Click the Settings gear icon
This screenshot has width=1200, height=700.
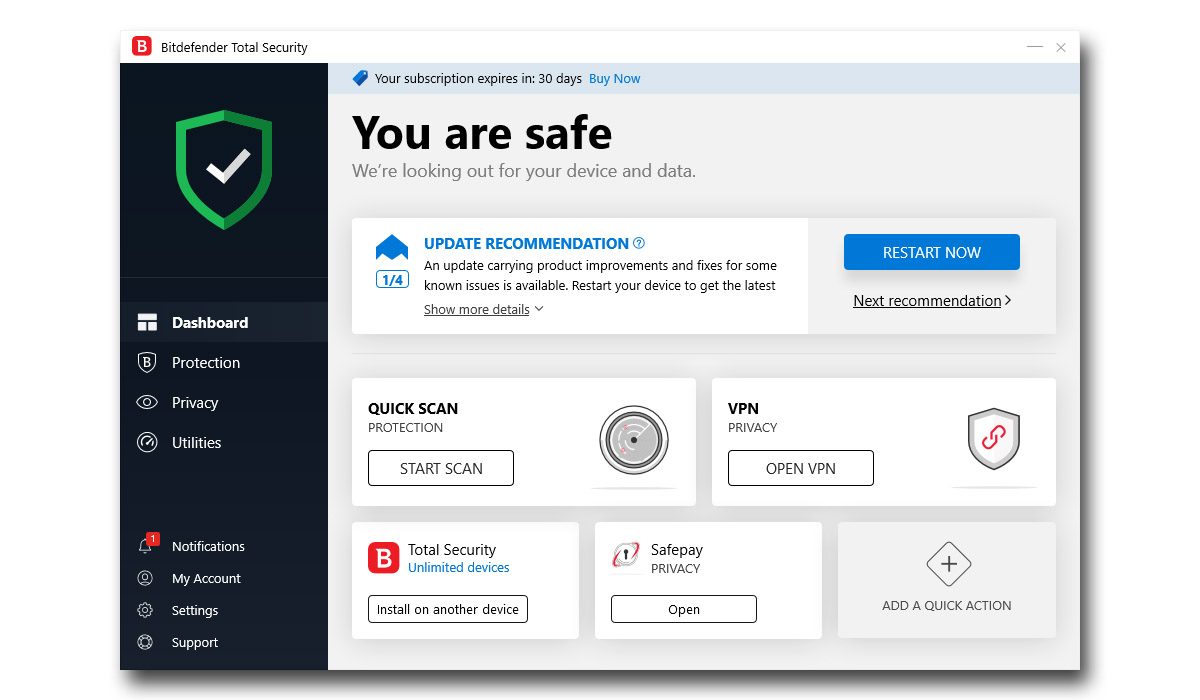[x=146, y=610]
